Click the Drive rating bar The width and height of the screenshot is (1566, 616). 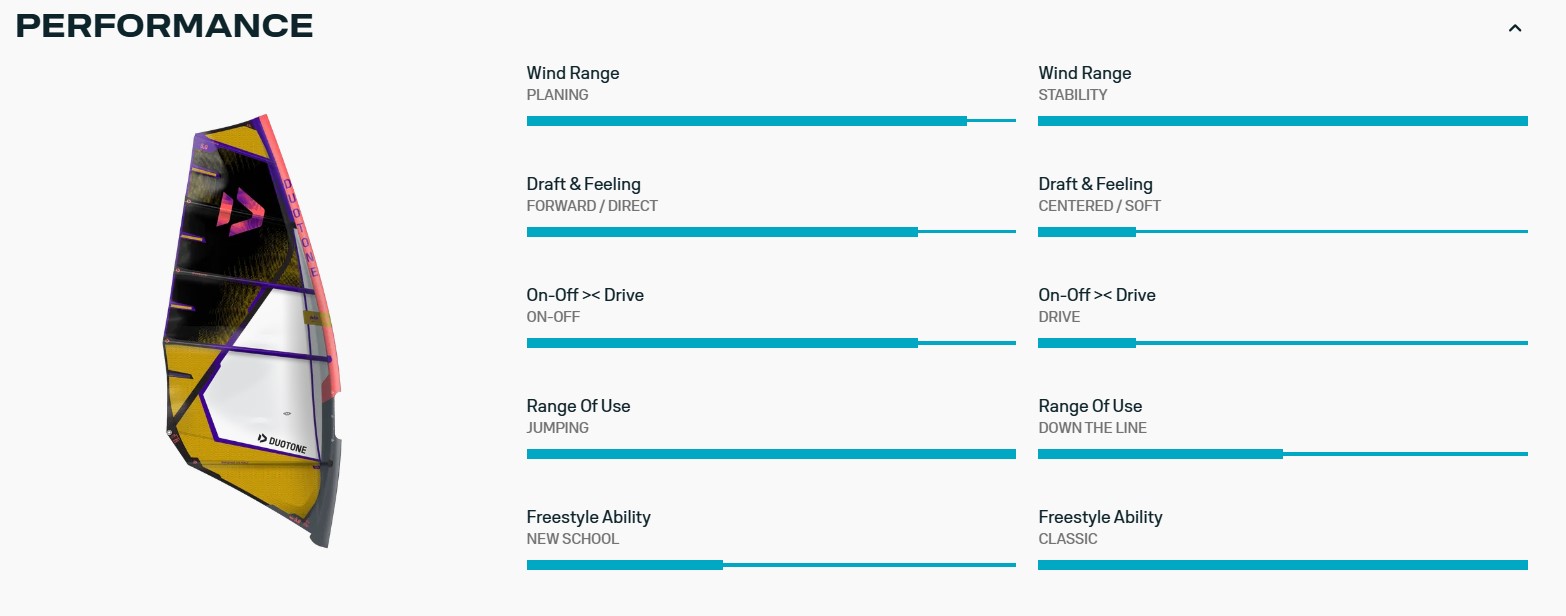pos(1283,343)
